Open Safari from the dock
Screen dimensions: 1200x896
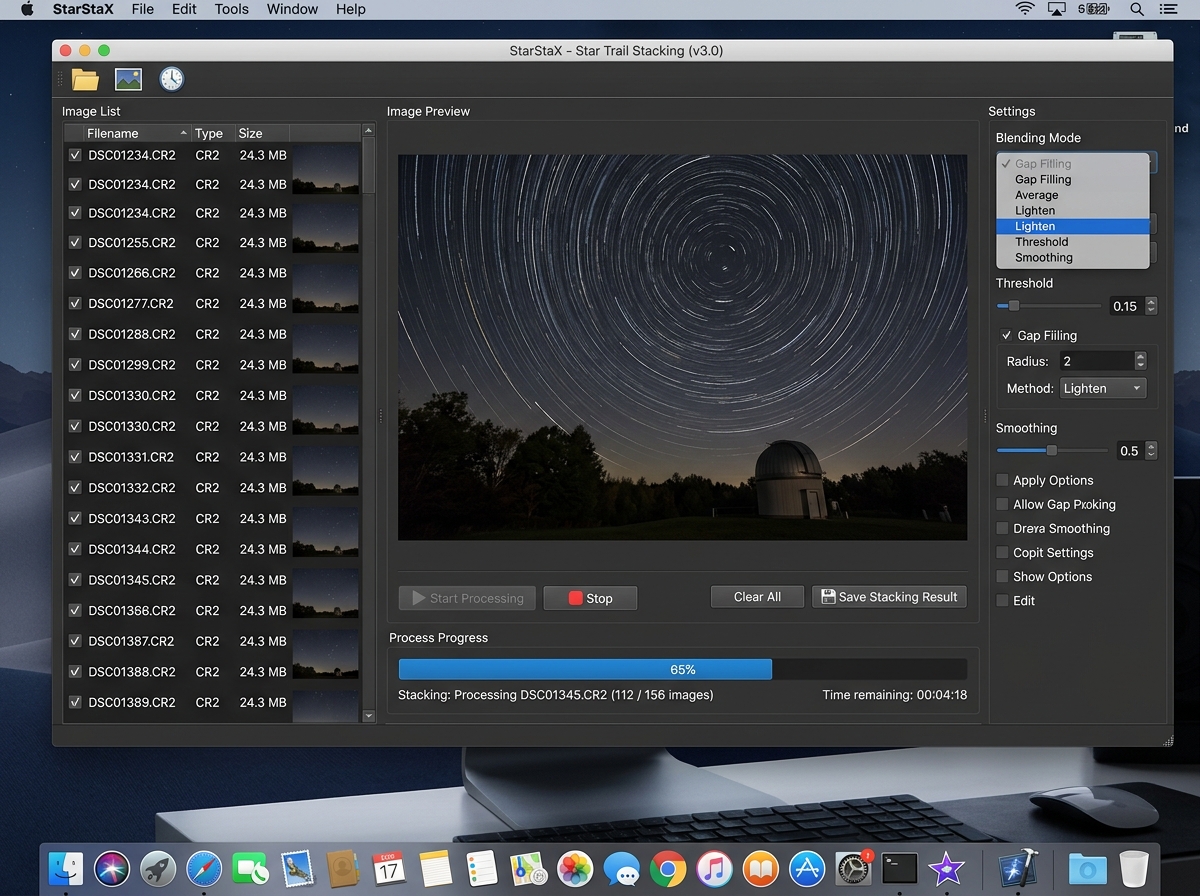coord(204,867)
